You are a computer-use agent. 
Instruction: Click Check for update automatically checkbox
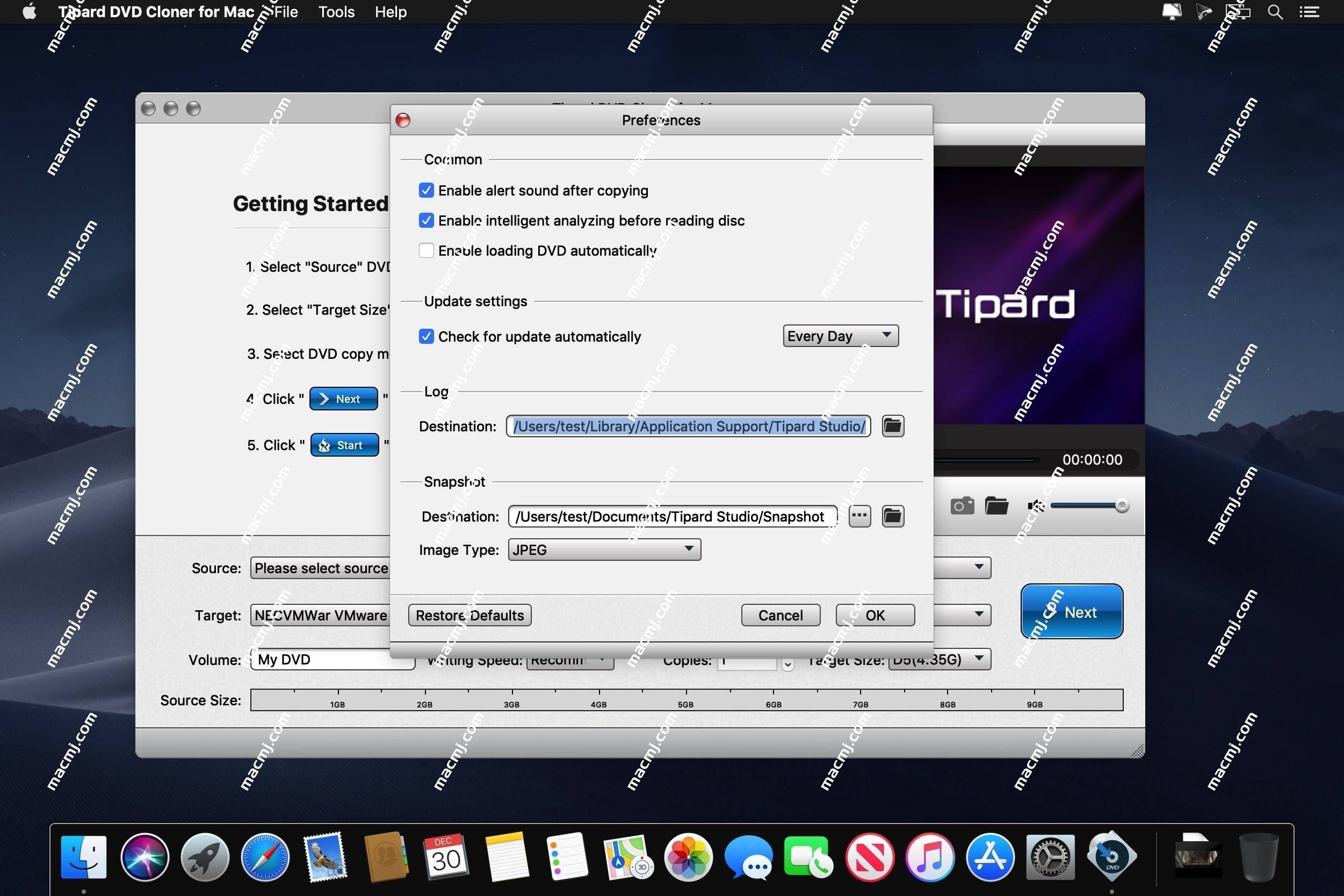[427, 335]
